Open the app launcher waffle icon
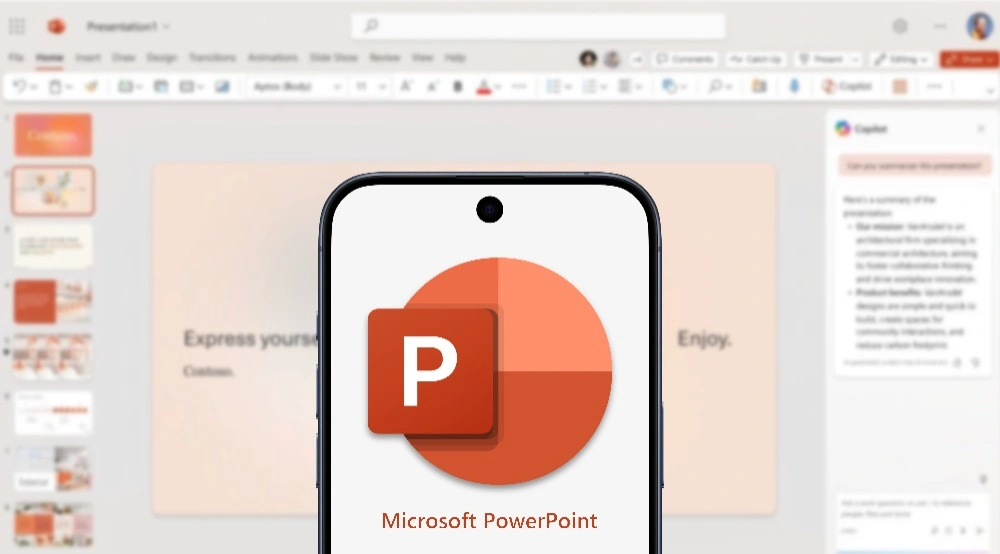 [17, 26]
